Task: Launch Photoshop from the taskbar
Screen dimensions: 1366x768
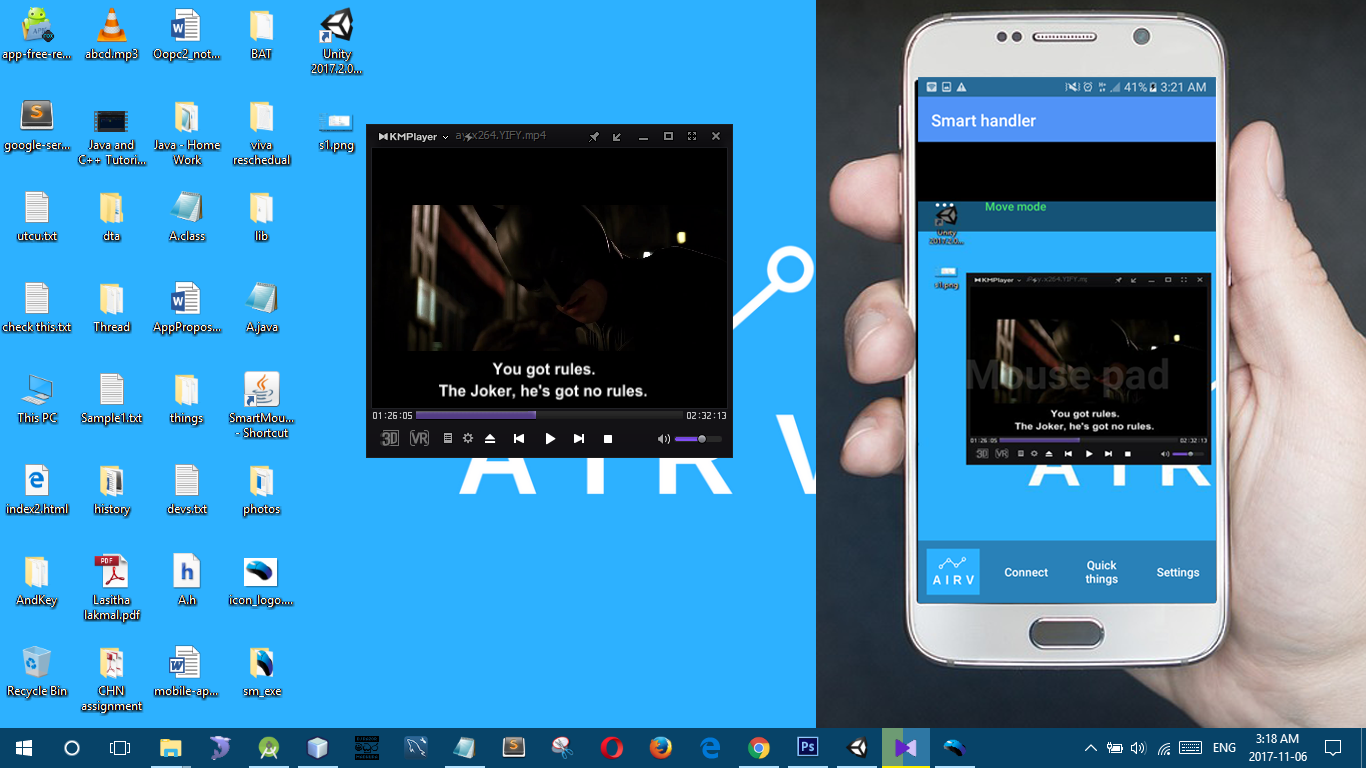Action: coord(808,747)
